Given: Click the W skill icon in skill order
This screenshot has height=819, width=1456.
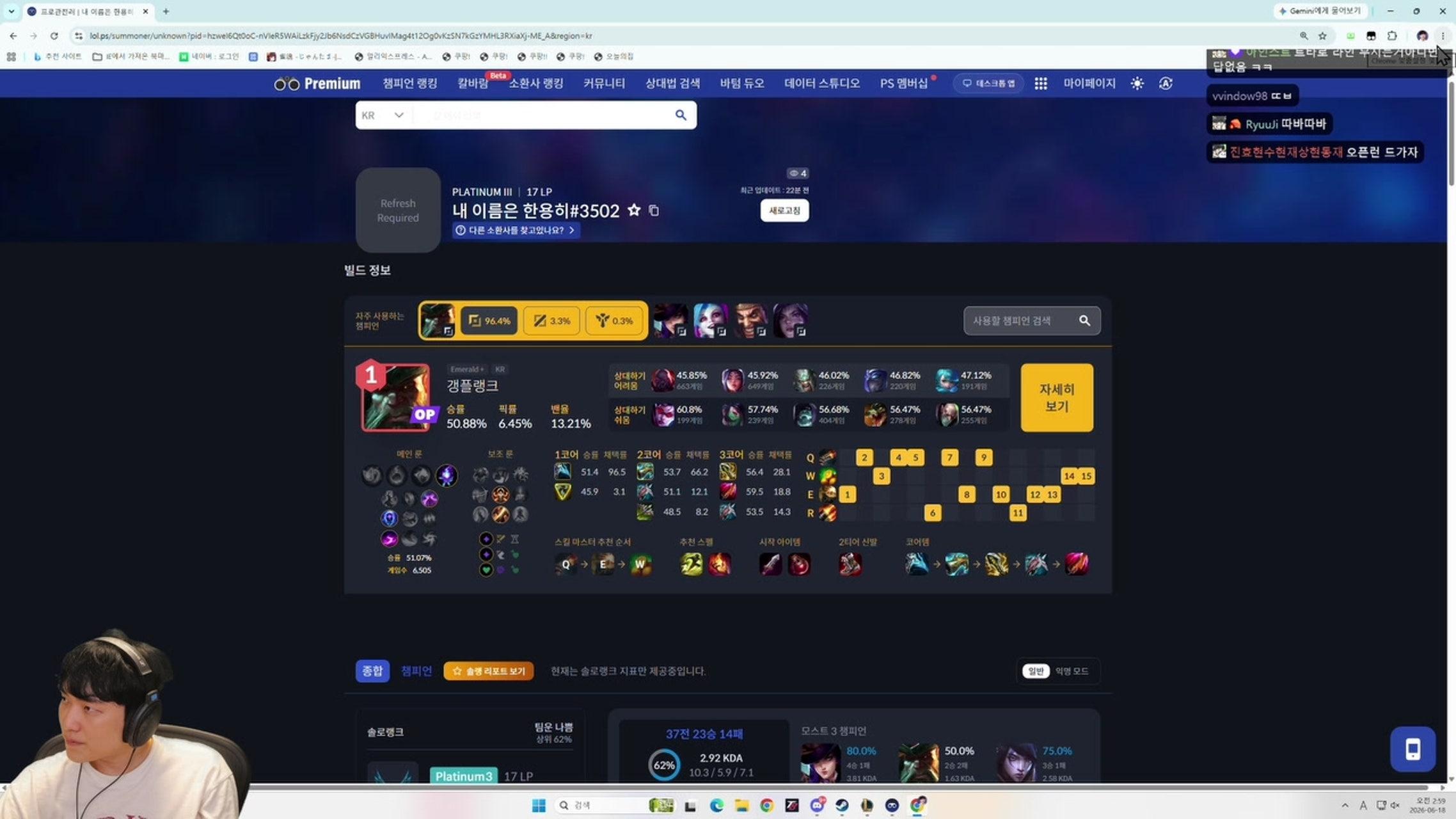Looking at the screenshot, I should point(827,475).
